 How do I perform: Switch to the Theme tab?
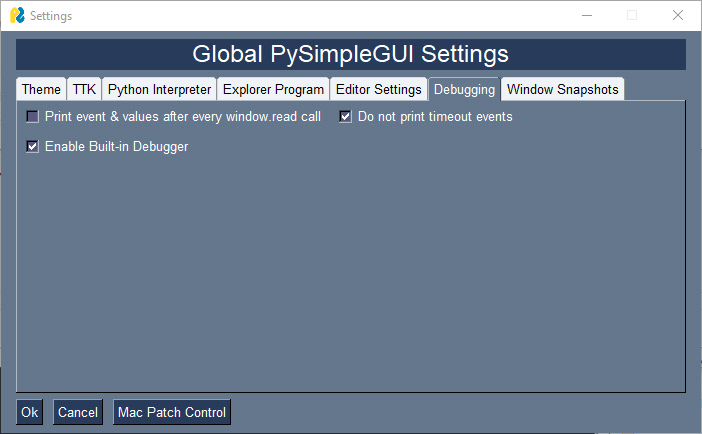point(42,89)
